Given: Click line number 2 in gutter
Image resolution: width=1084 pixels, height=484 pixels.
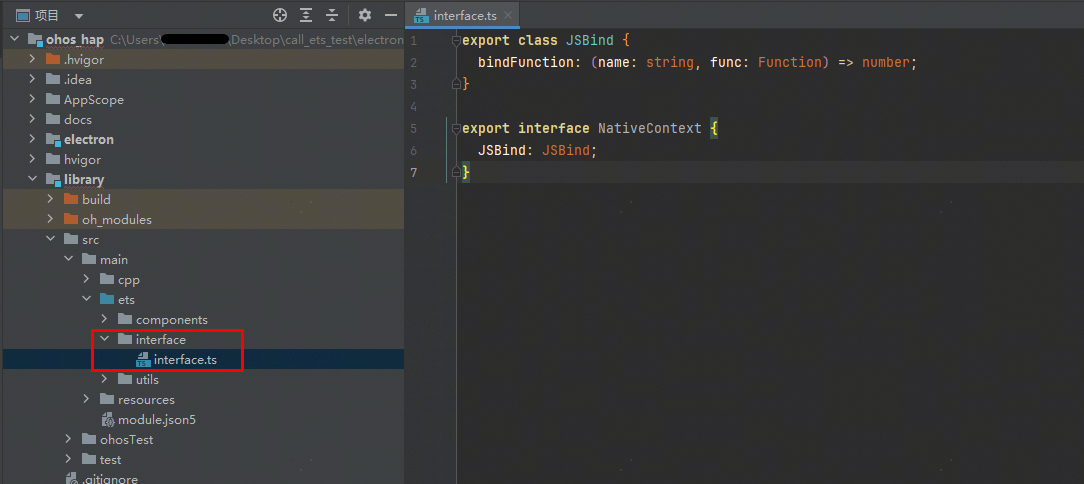Looking at the screenshot, I should click(x=413, y=63).
